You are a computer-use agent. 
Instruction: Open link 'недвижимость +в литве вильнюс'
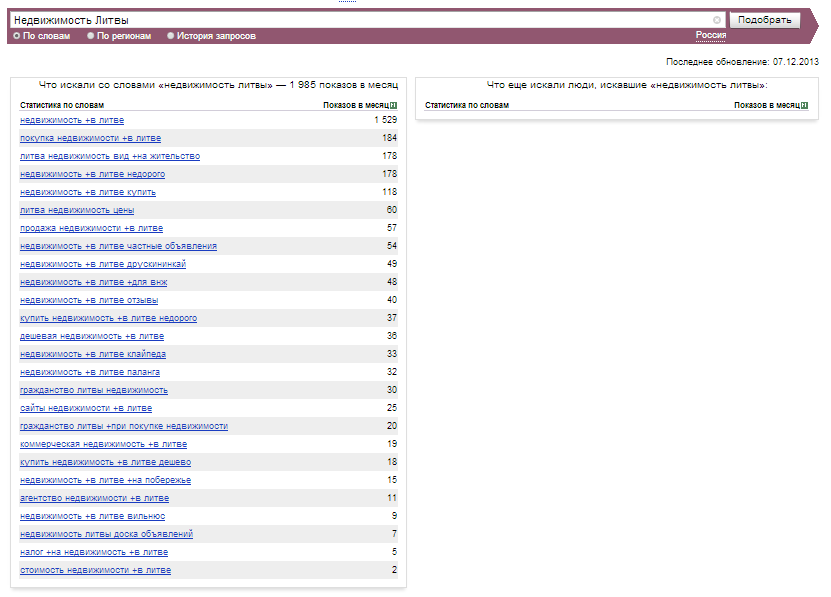93,517
